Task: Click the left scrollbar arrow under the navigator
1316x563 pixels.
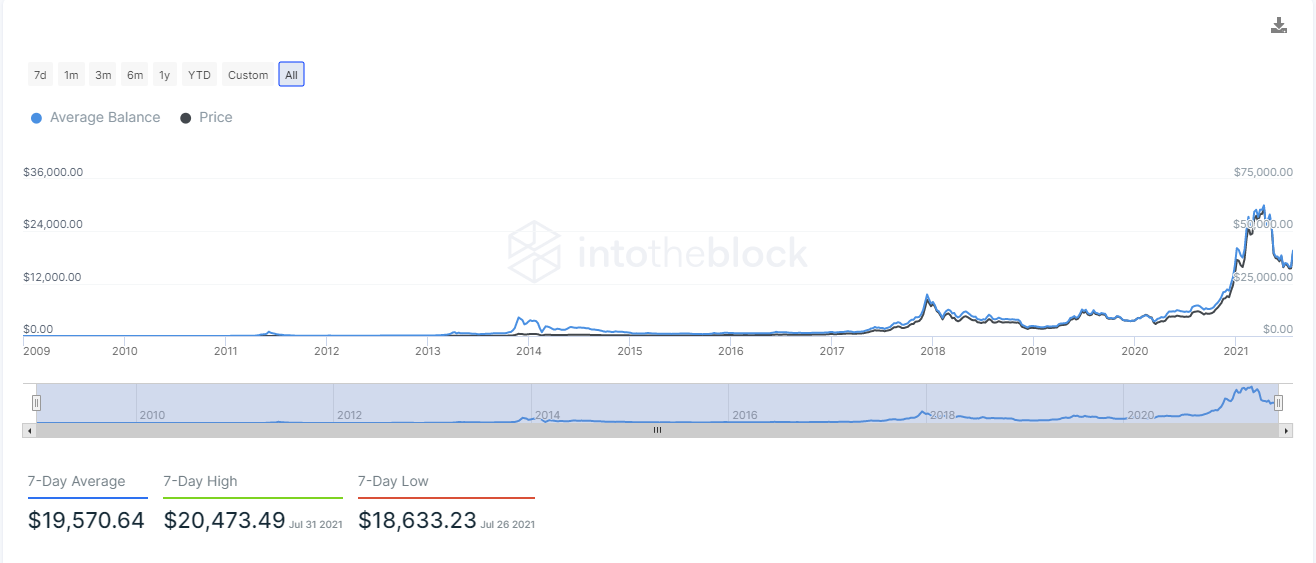Action: (29, 430)
